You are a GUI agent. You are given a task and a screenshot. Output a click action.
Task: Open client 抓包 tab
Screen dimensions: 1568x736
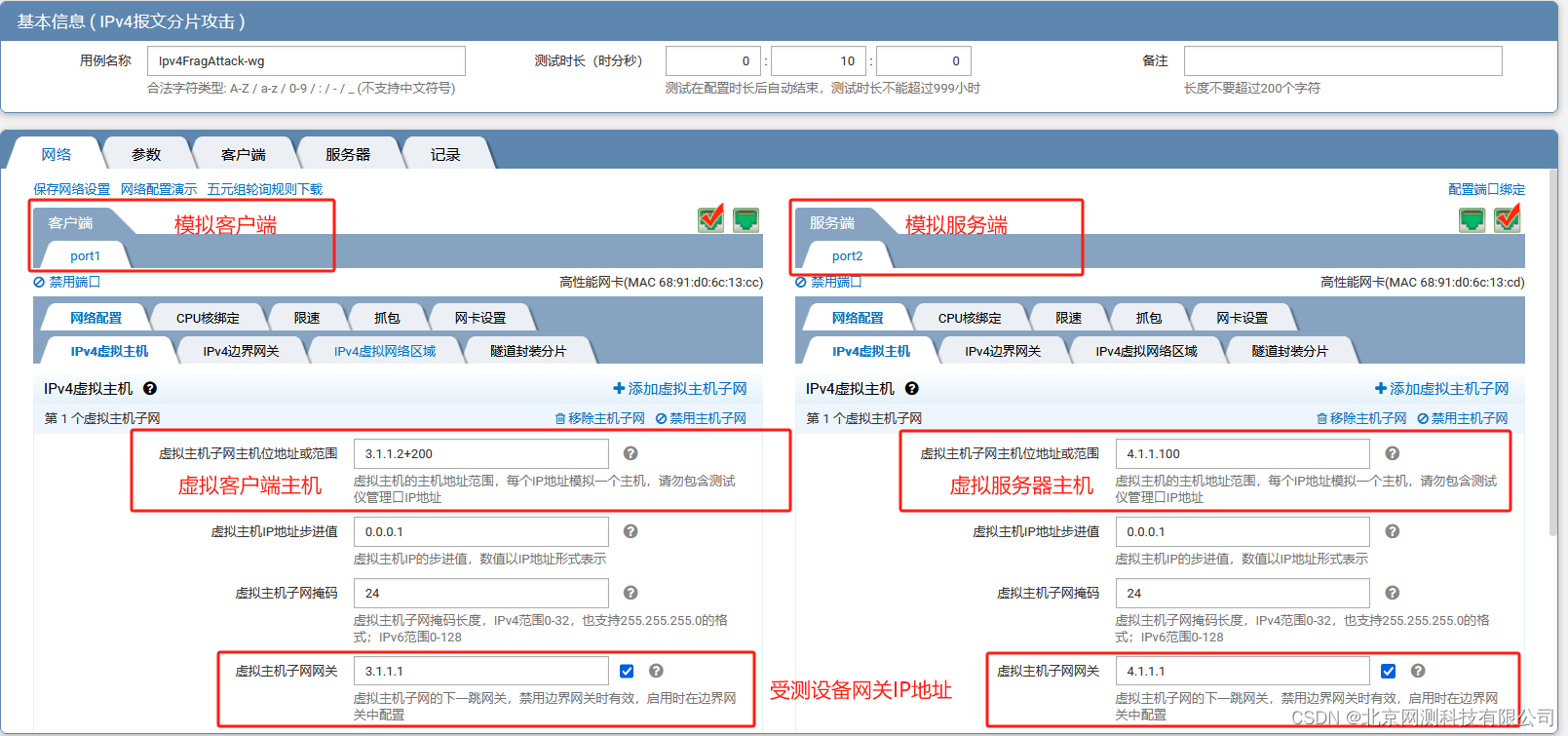tap(387, 318)
